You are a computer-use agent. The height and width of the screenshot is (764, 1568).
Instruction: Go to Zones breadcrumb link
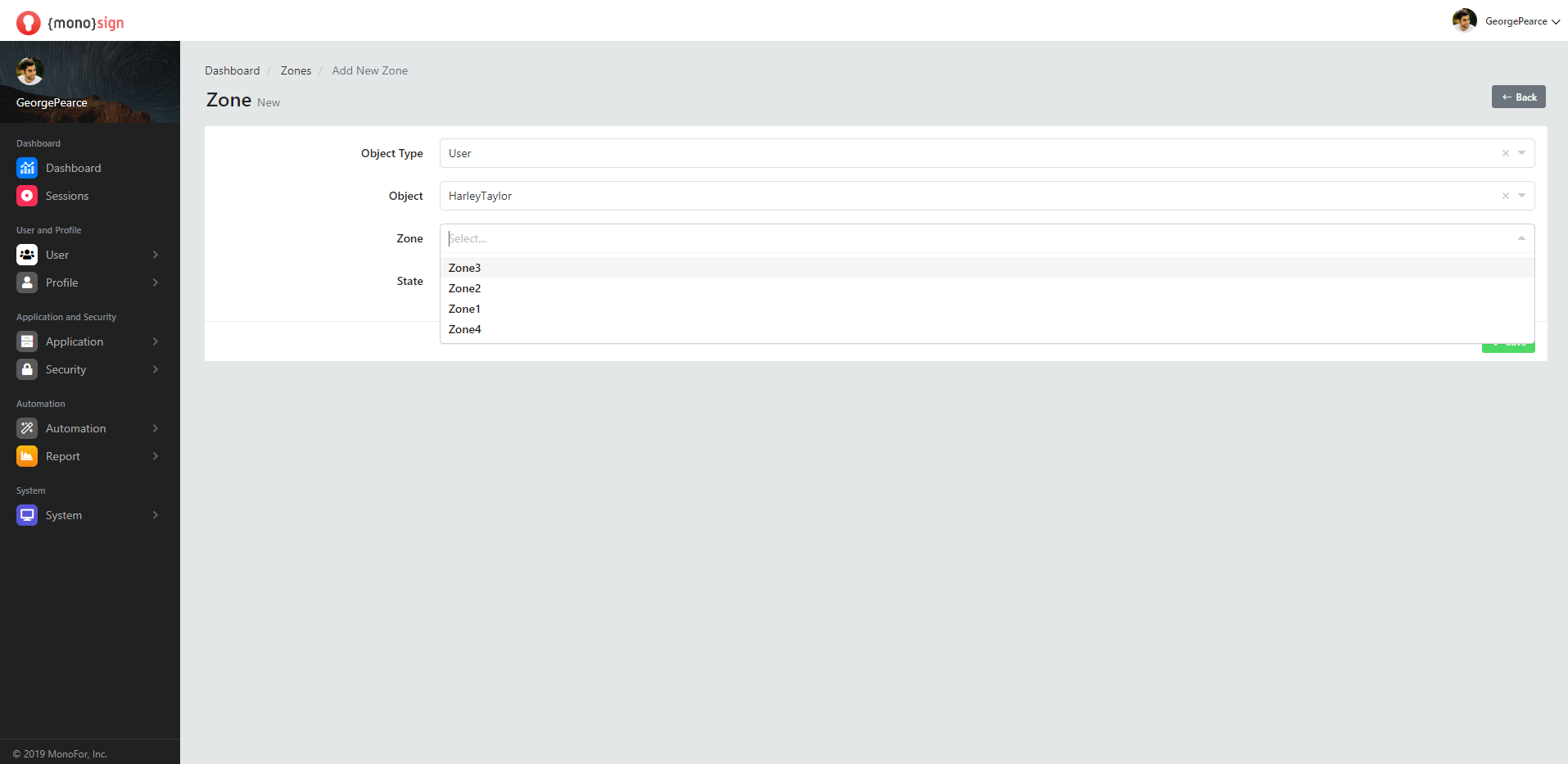point(296,70)
